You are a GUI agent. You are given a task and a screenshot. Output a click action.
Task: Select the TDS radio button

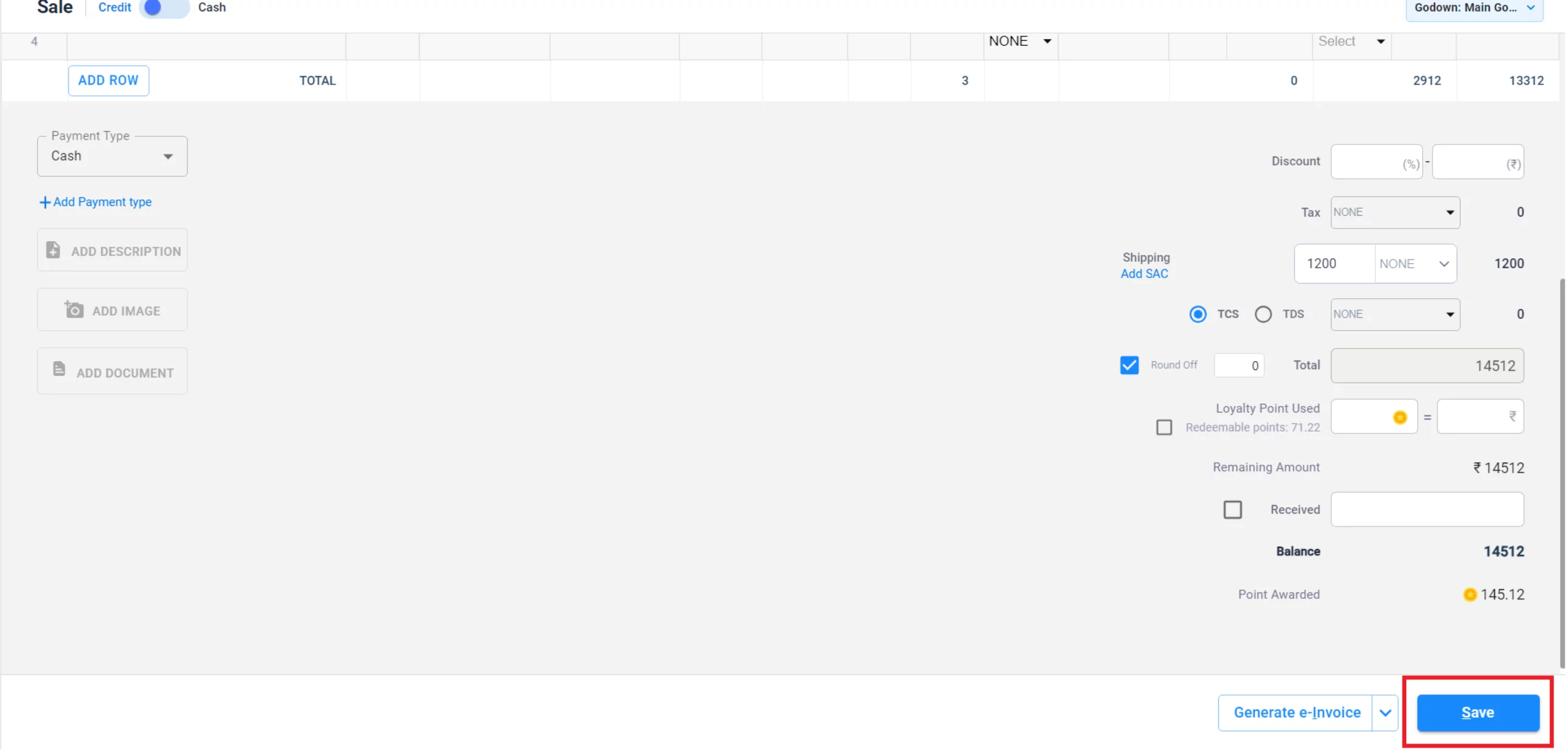[1263, 314]
